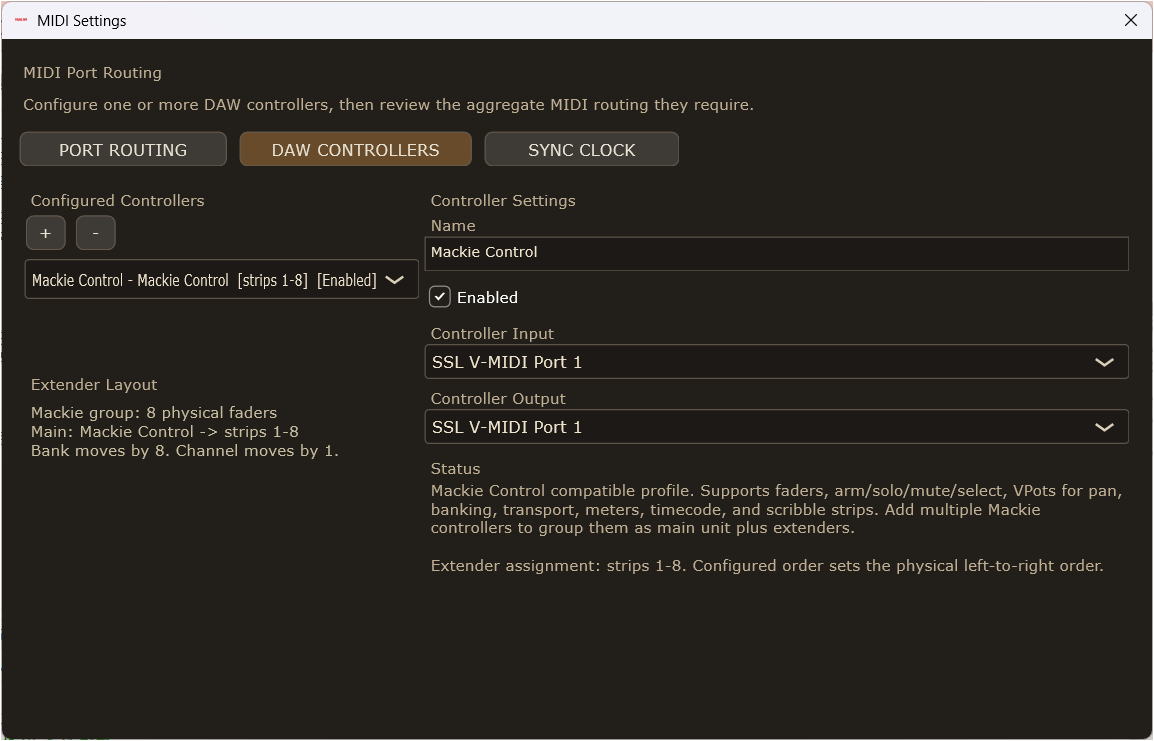Screen dimensions: 1154x741
Task: Open the configured controllers dropdown list
Action: click(x=222, y=280)
